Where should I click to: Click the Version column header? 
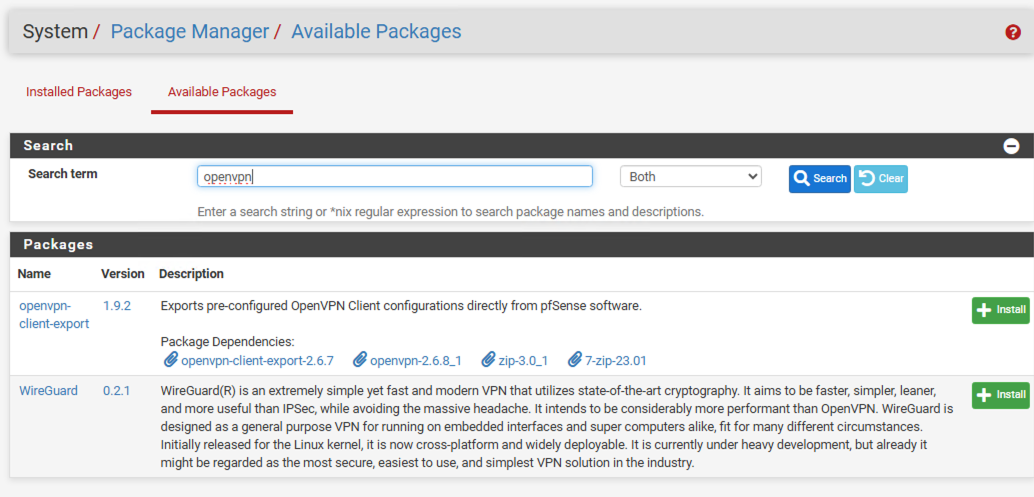123,274
